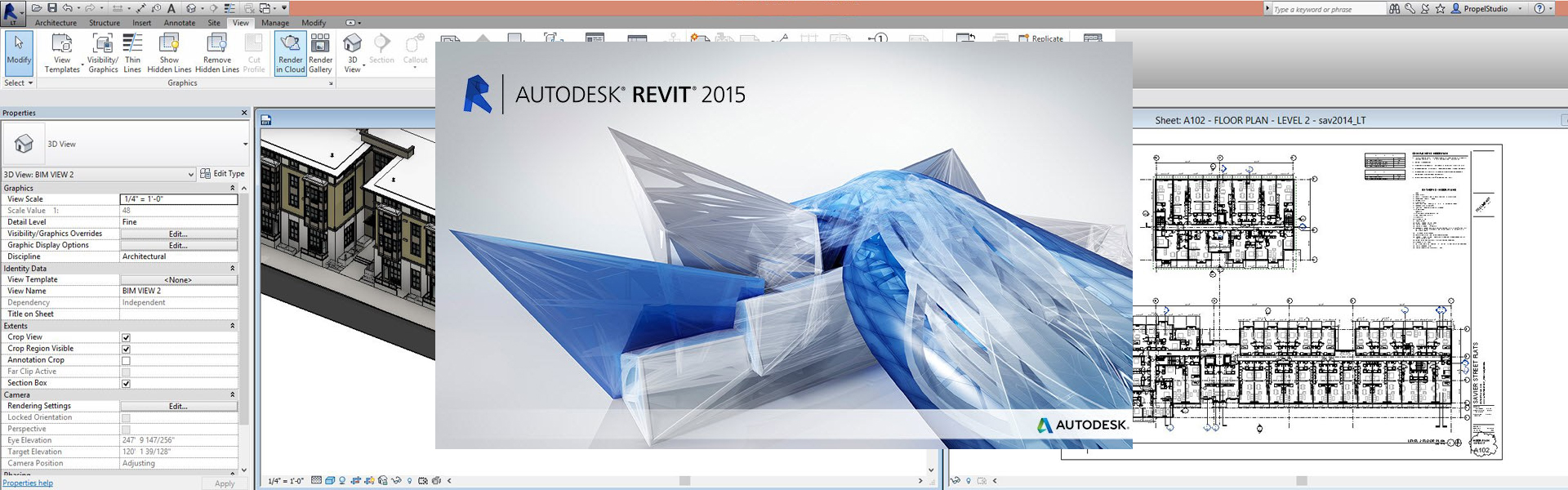
Task: Click the Open file icon in Quick Access toolbar
Action: point(37,8)
